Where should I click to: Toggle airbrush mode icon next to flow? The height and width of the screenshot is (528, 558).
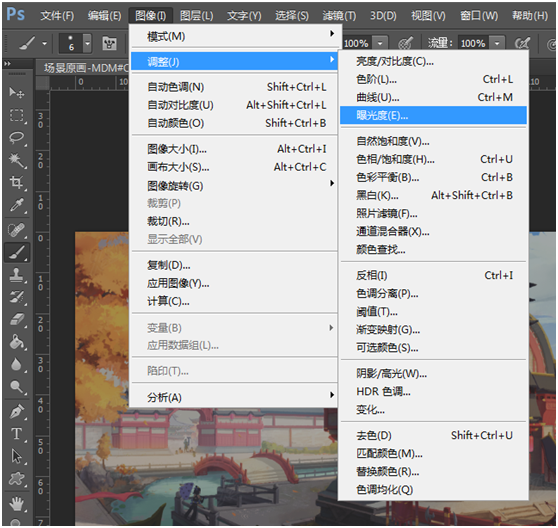(x=522, y=43)
